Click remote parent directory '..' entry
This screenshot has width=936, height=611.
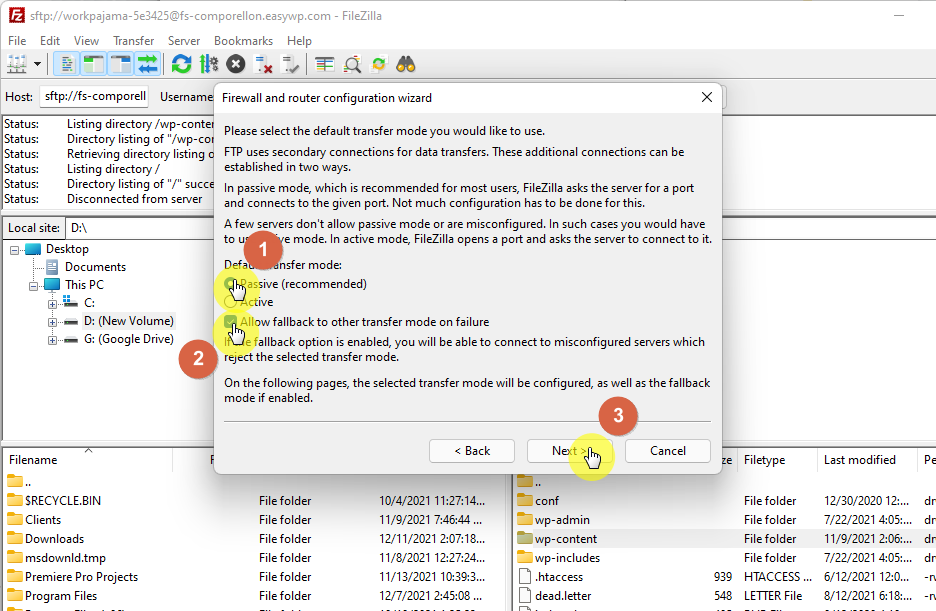537,482
